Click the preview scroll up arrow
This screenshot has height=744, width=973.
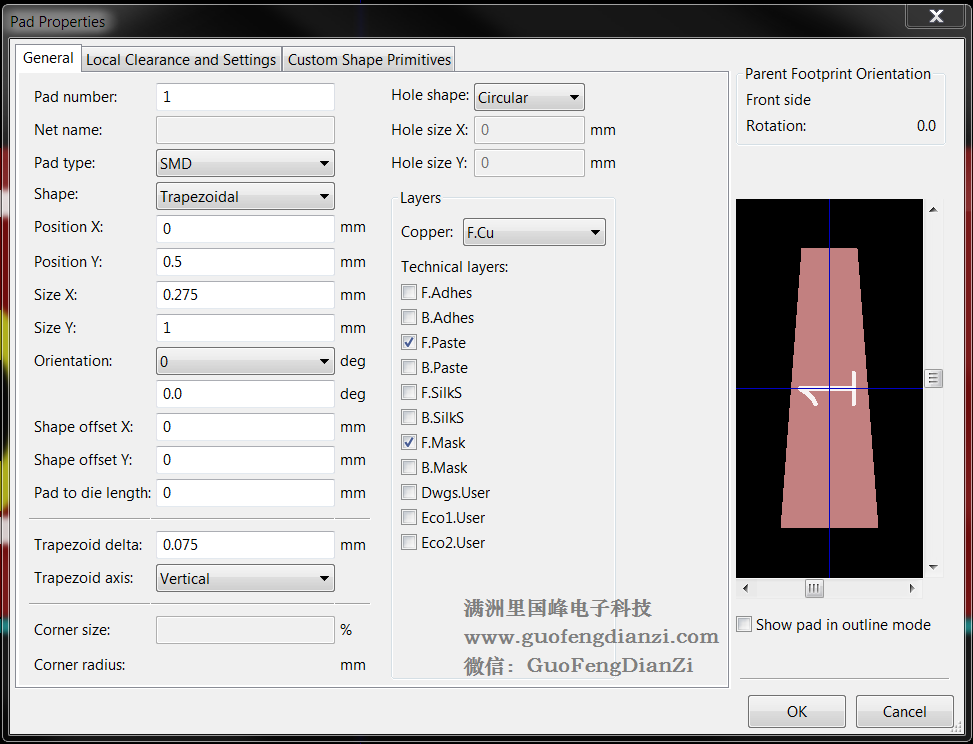[933, 210]
